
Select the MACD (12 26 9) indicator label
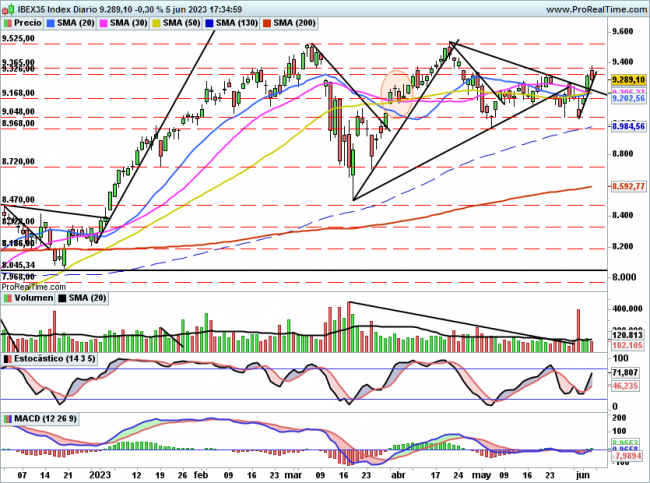pyautogui.click(x=41, y=418)
